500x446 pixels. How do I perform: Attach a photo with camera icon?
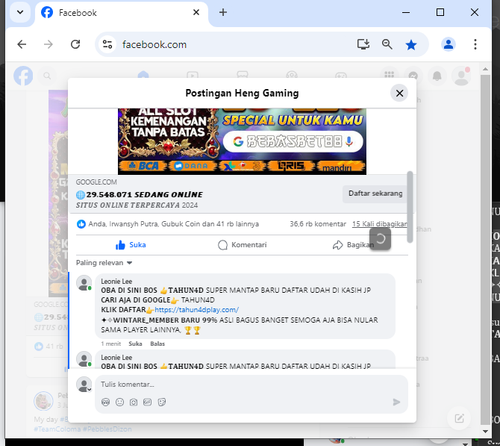[134, 402]
